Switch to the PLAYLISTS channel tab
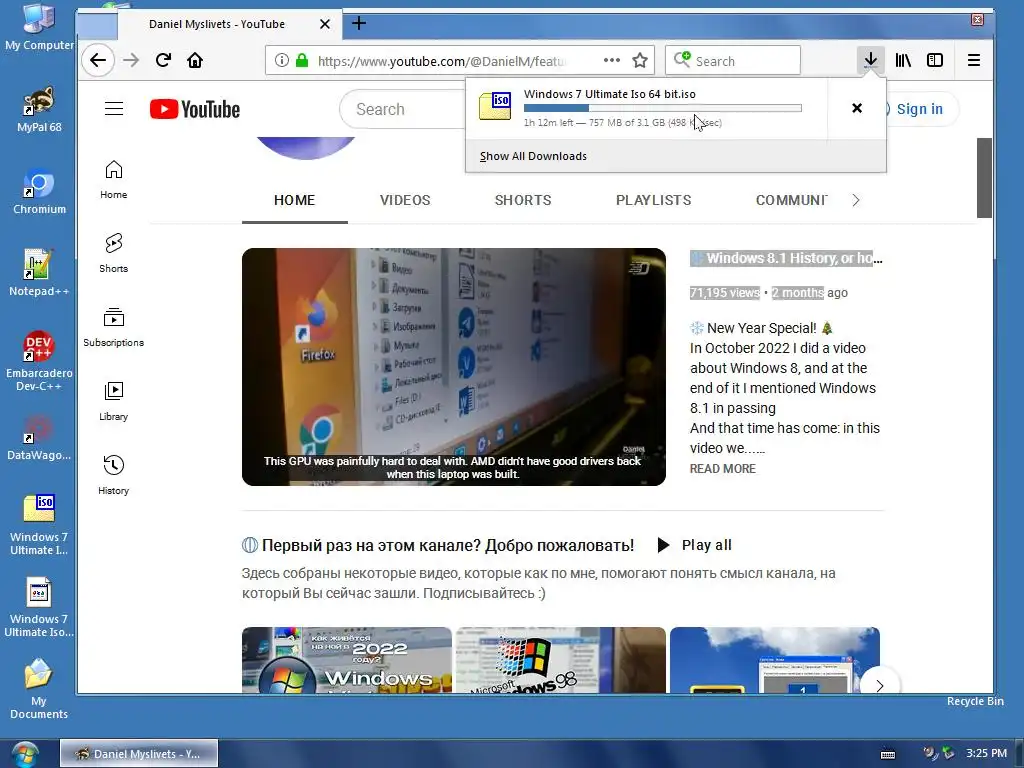This screenshot has width=1024, height=768. pyautogui.click(x=654, y=200)
